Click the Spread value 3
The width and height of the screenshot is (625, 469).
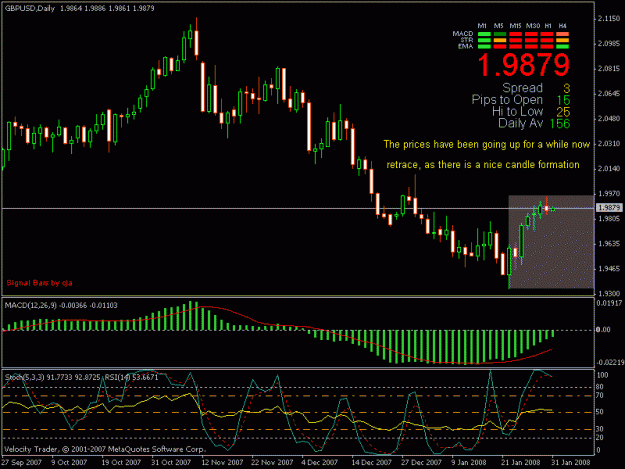click(566, 88)
